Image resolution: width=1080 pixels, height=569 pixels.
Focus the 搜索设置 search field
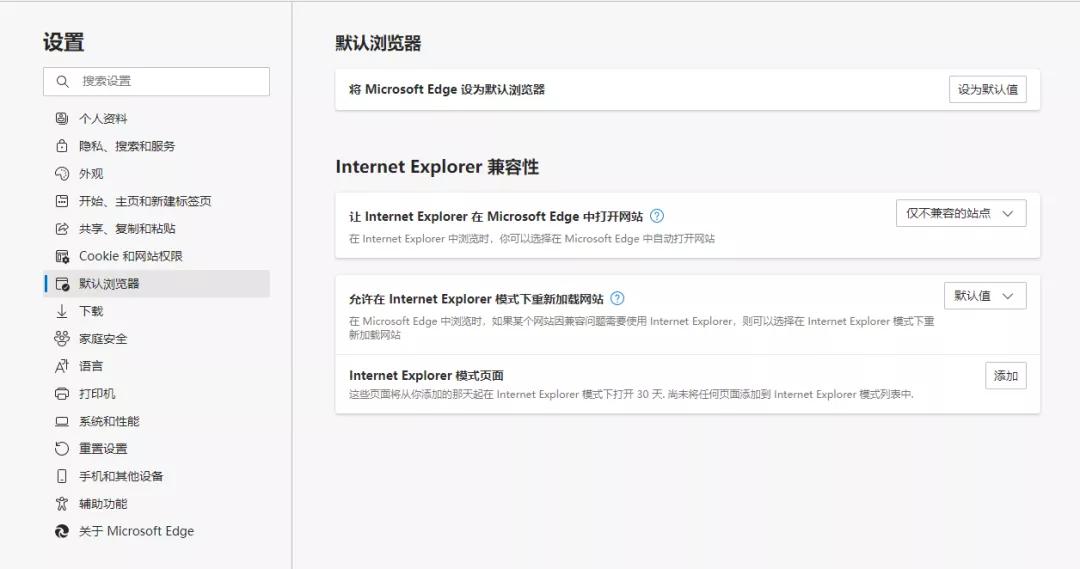(x=156, y=81)
